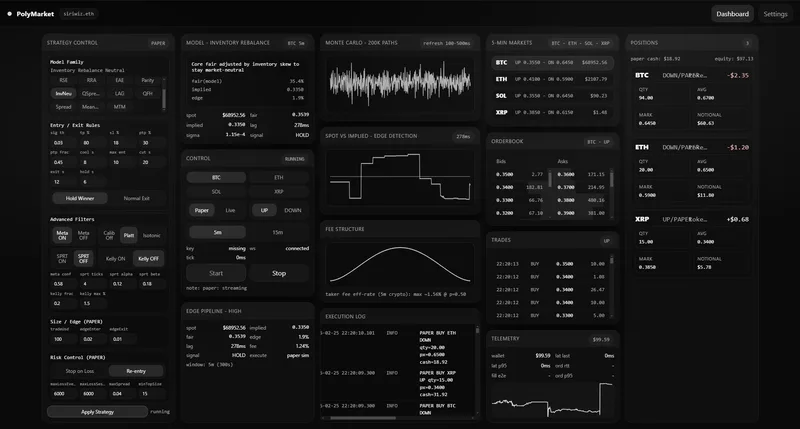Select XRP in the Control panel
This screenshot has width=800, height=429.
(279, 192)
